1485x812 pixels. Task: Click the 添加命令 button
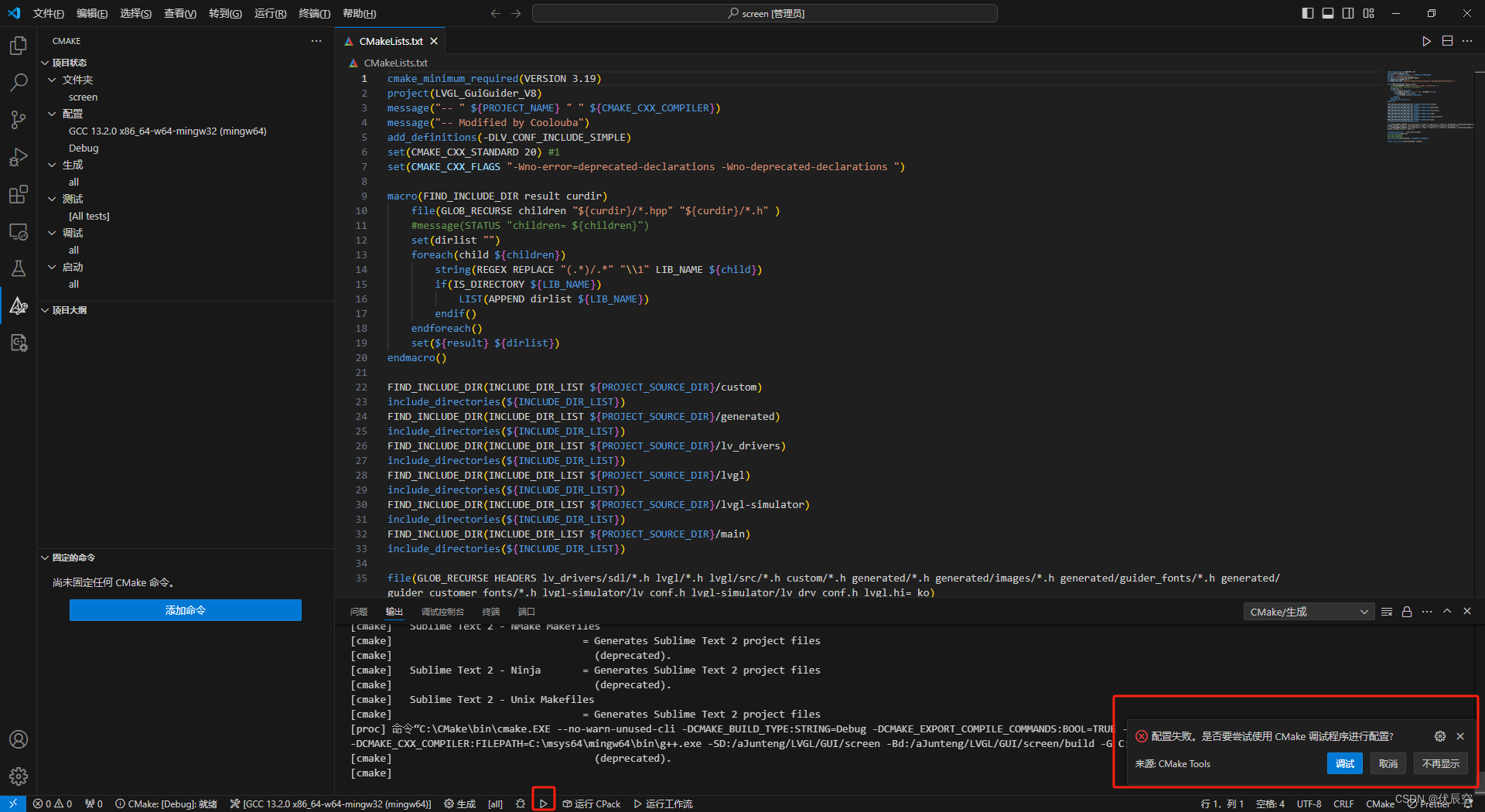coord(186,610)
